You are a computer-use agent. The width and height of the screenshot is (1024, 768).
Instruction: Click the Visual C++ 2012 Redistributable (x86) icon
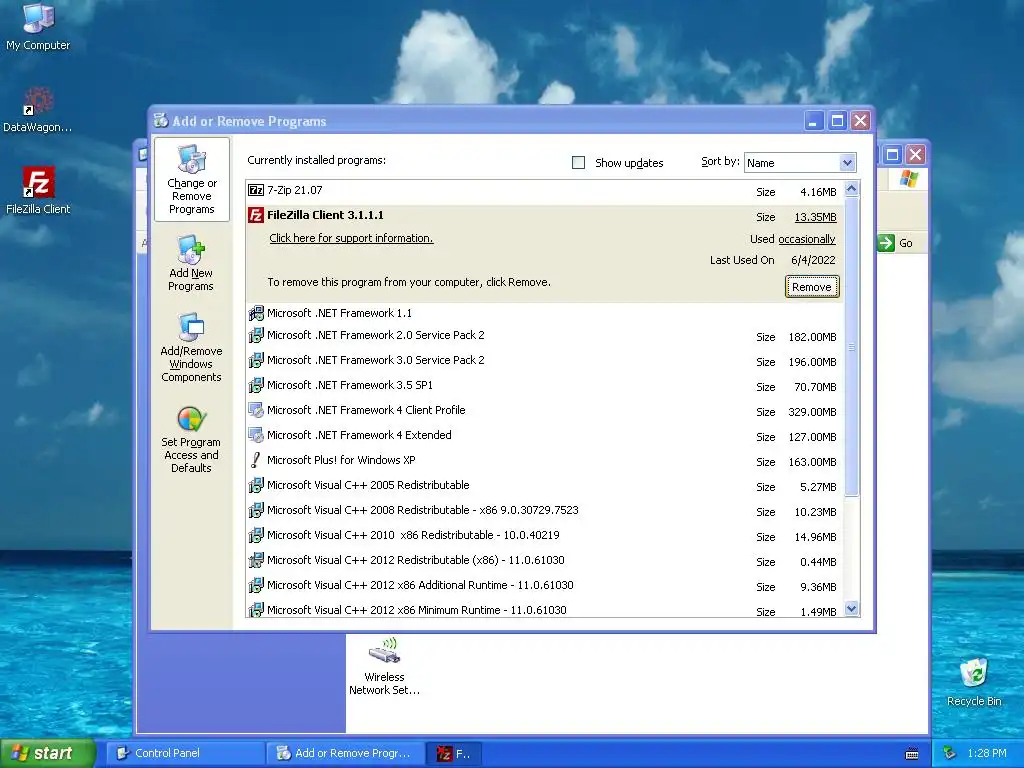[256, 560]
